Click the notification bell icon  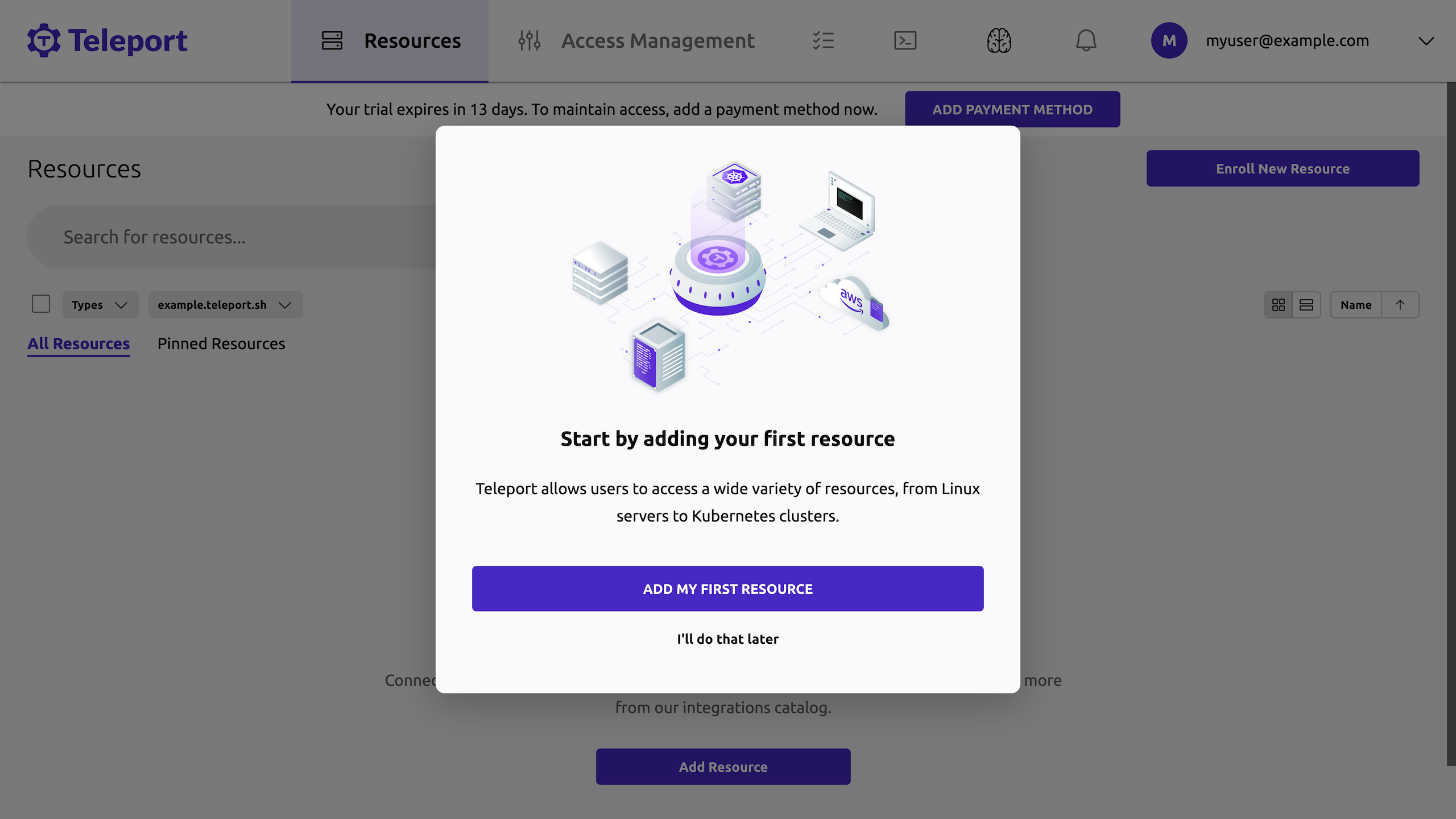coord(1086,40)
